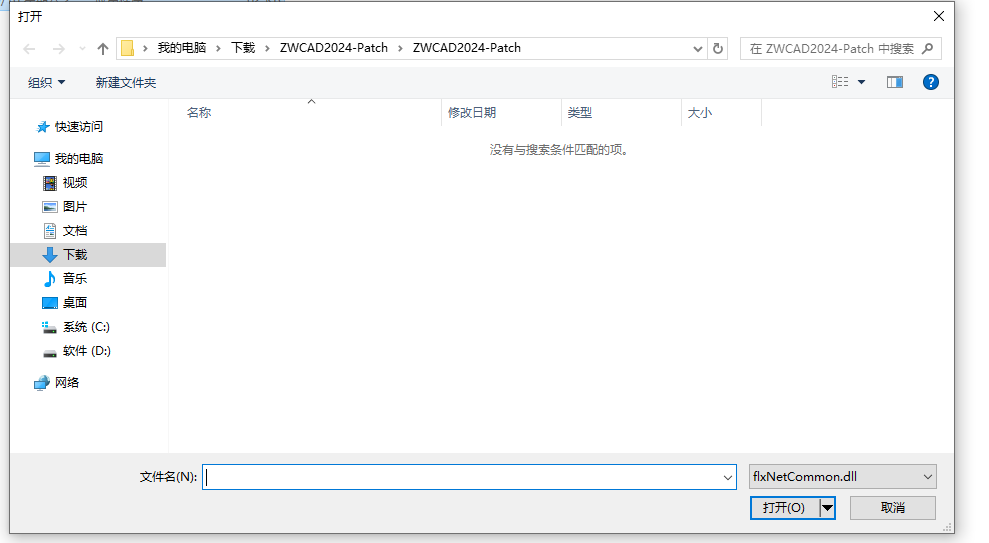Open the flxNetCommon.dll file type dropdown
This screenshot has width=989, height=543.
[x=842, y=477]
